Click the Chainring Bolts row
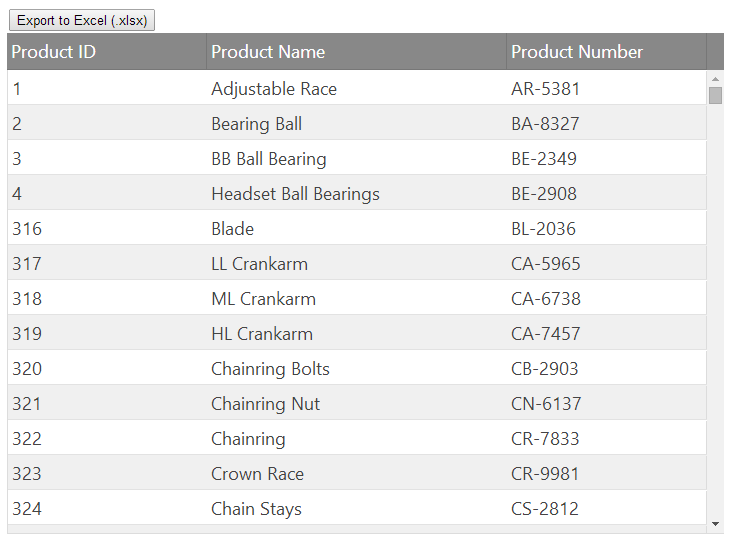741x546 pixels. [270, 369]
